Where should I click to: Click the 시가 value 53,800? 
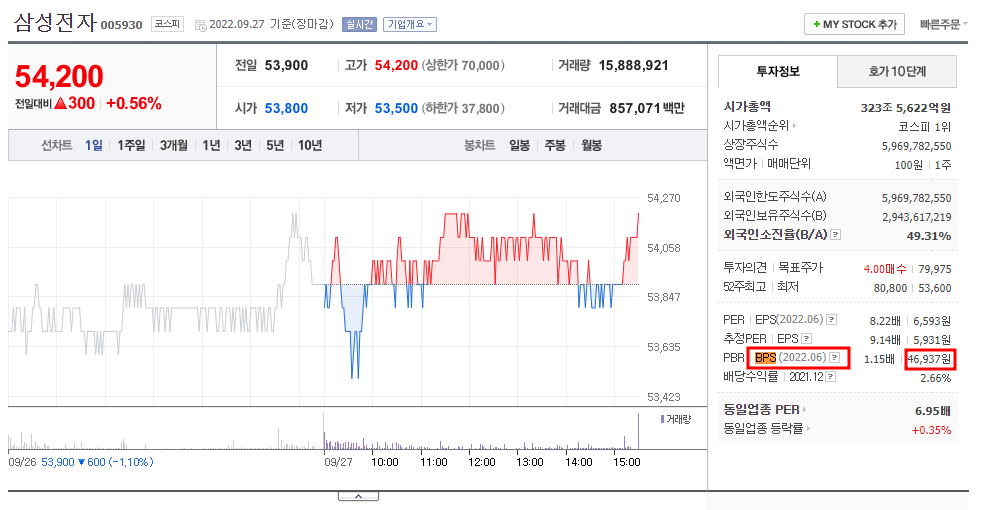[x=286, y=109]
